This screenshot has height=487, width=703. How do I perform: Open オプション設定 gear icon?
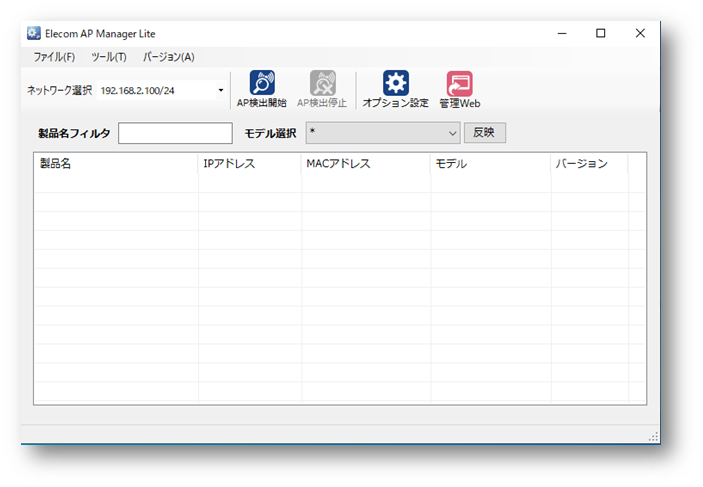[395, 89]
